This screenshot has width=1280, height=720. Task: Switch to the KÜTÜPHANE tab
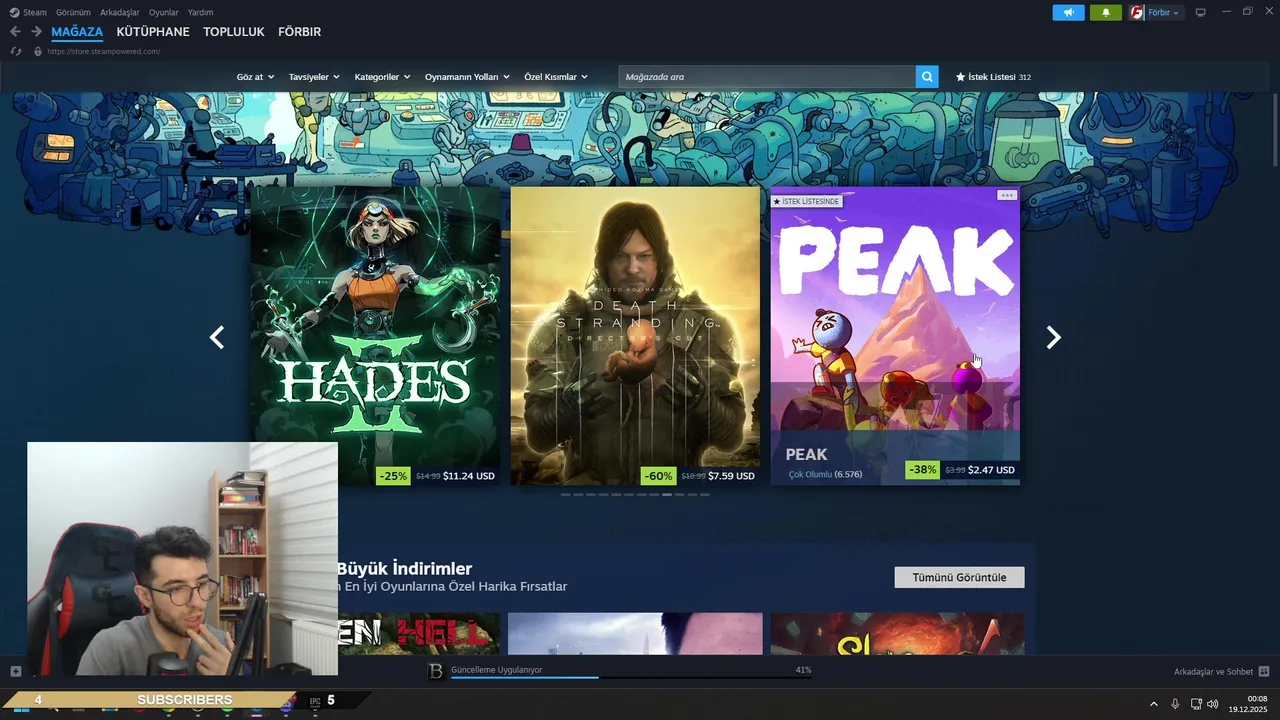click(x=153, y=32)
